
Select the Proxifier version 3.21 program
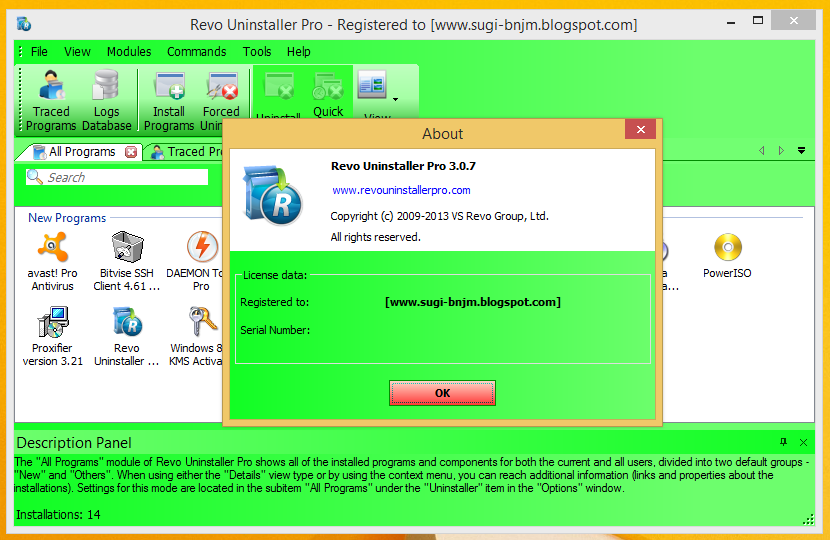click(x=52, y=336)
